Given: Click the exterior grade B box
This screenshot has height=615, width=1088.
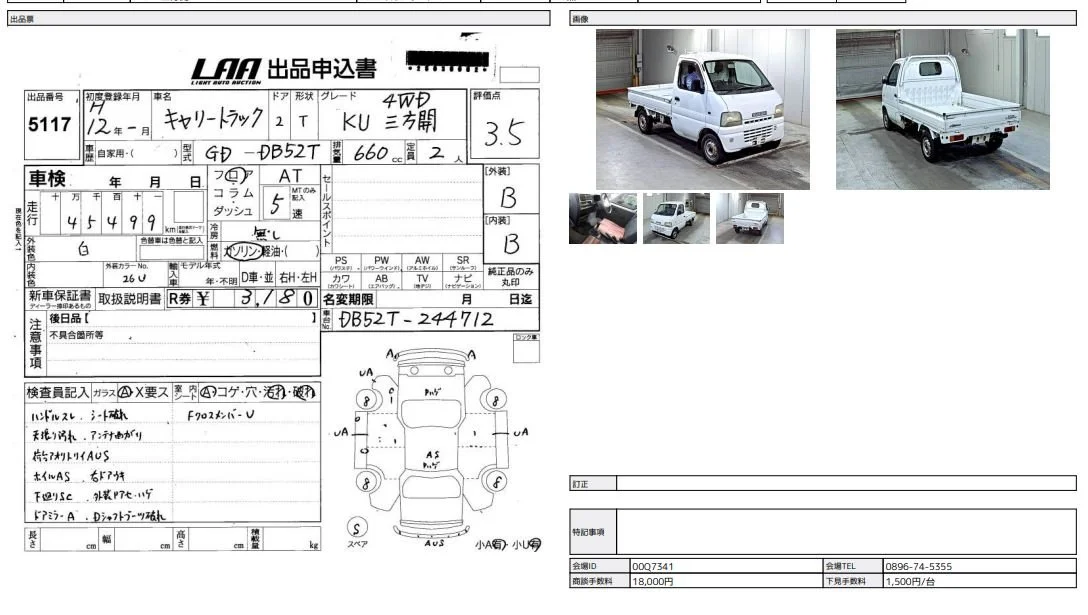Looking at the screenshot, I should 511,189.
